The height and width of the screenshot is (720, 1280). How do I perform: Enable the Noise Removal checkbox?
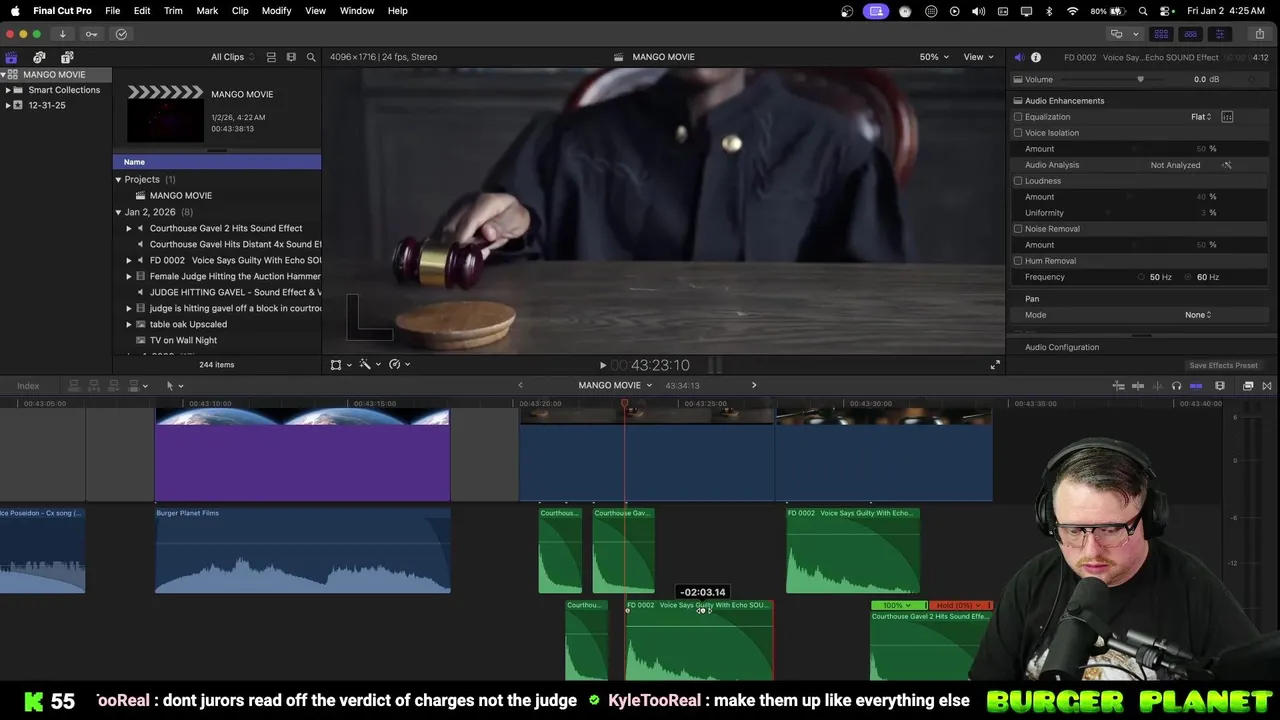tap(1018, 229)
